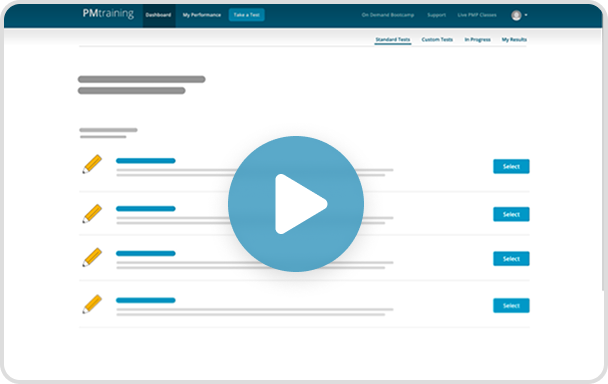This screenshot has width=608, height=384.
Task: Expand the account dropdown arrow beside avatar
Action: point(526,15)
